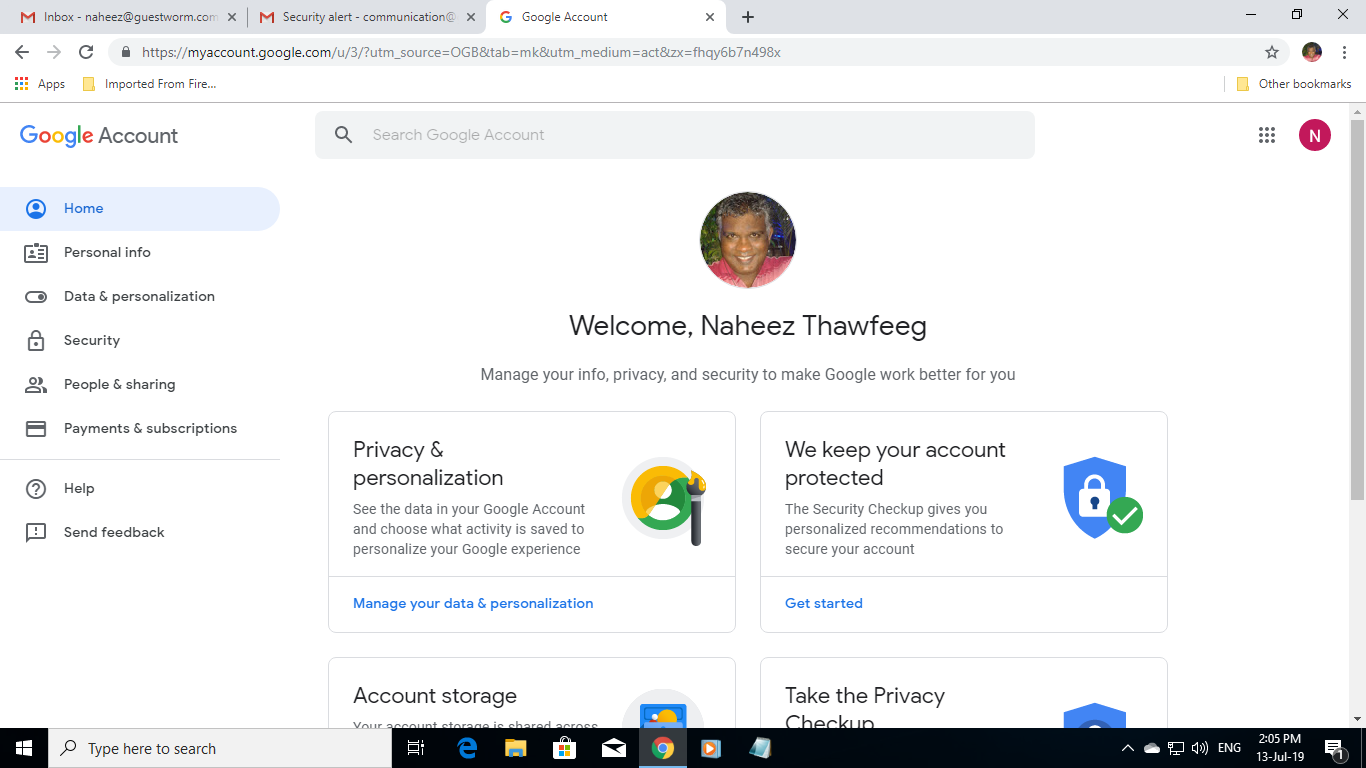Click the vertical page scrollbar
This screenshot has height=768, width=1366.
[x=1357, y=310]
